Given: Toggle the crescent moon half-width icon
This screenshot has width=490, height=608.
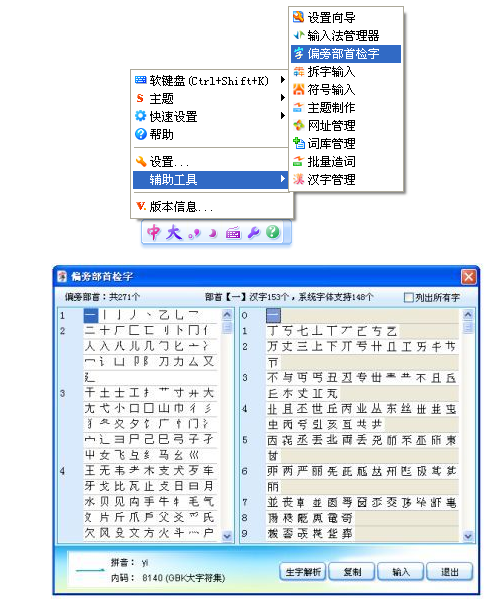Looking at the screenshot, I should [x=212, y=233].
